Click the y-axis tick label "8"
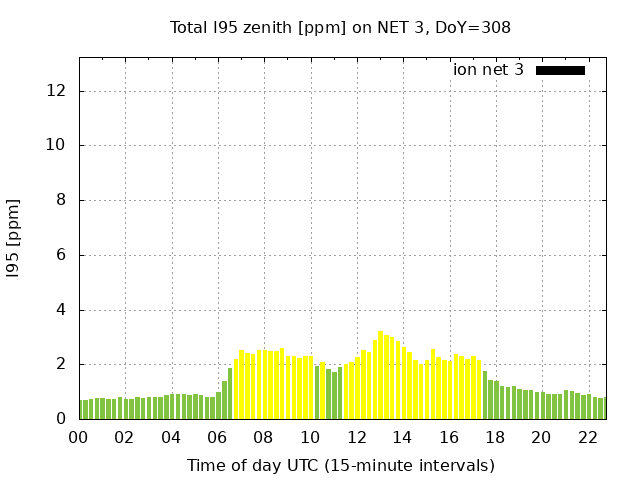 [x=61, y=200]
